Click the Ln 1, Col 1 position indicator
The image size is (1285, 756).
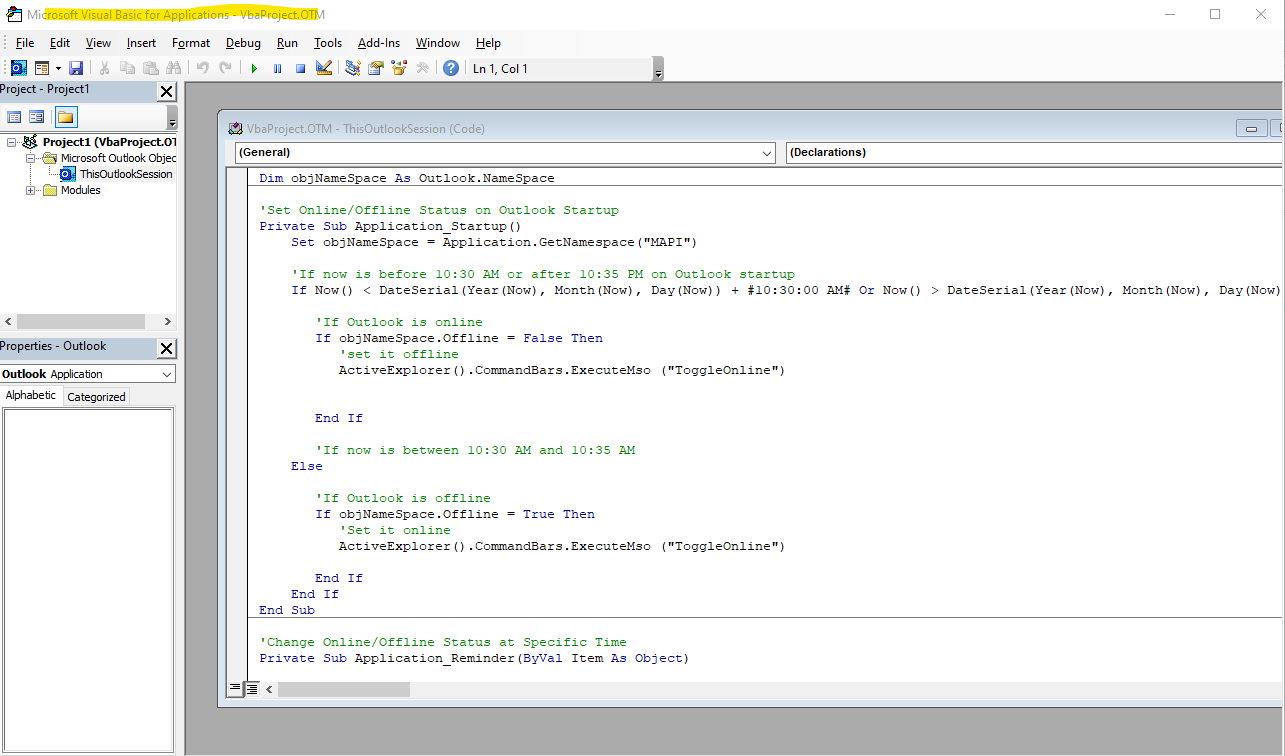click(500, 69)
